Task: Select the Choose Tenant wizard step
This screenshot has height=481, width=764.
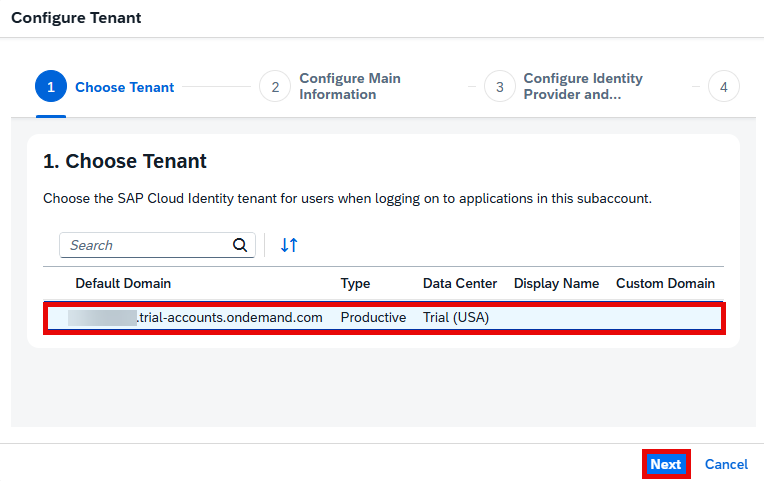Action: coord(104,87)
